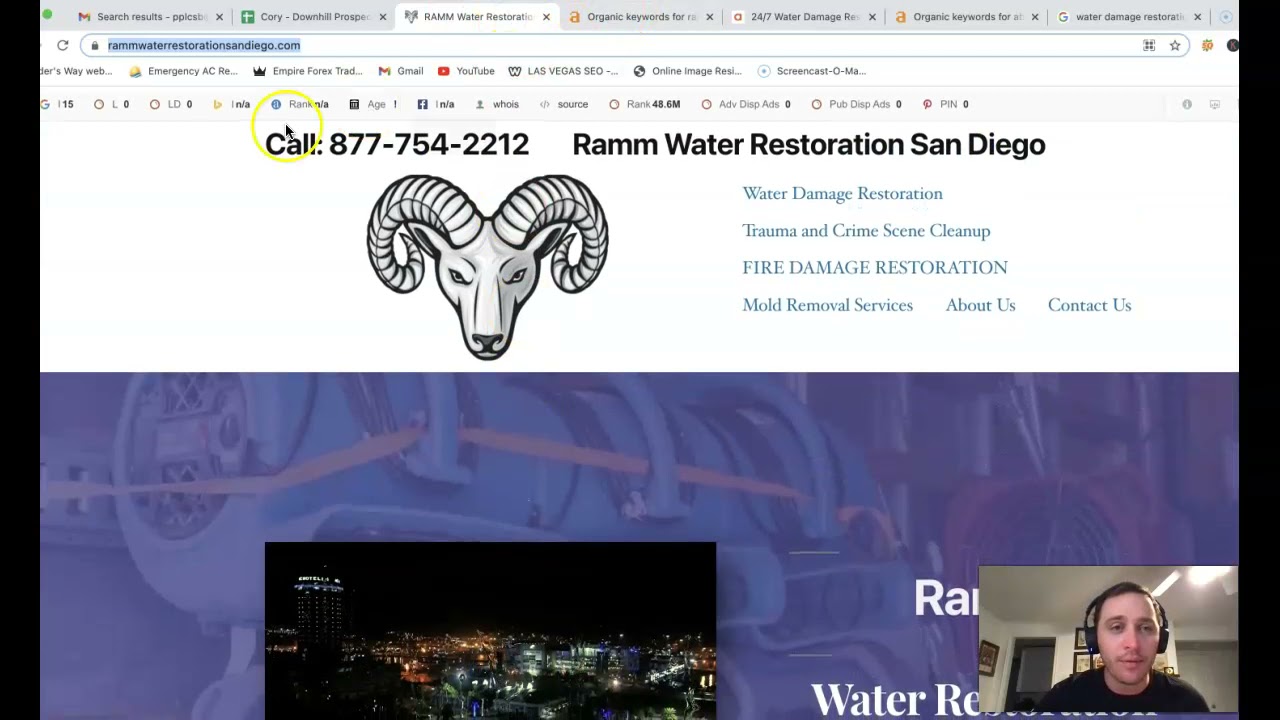Click the blue Rank n/a metric

[x=299, y=104]
